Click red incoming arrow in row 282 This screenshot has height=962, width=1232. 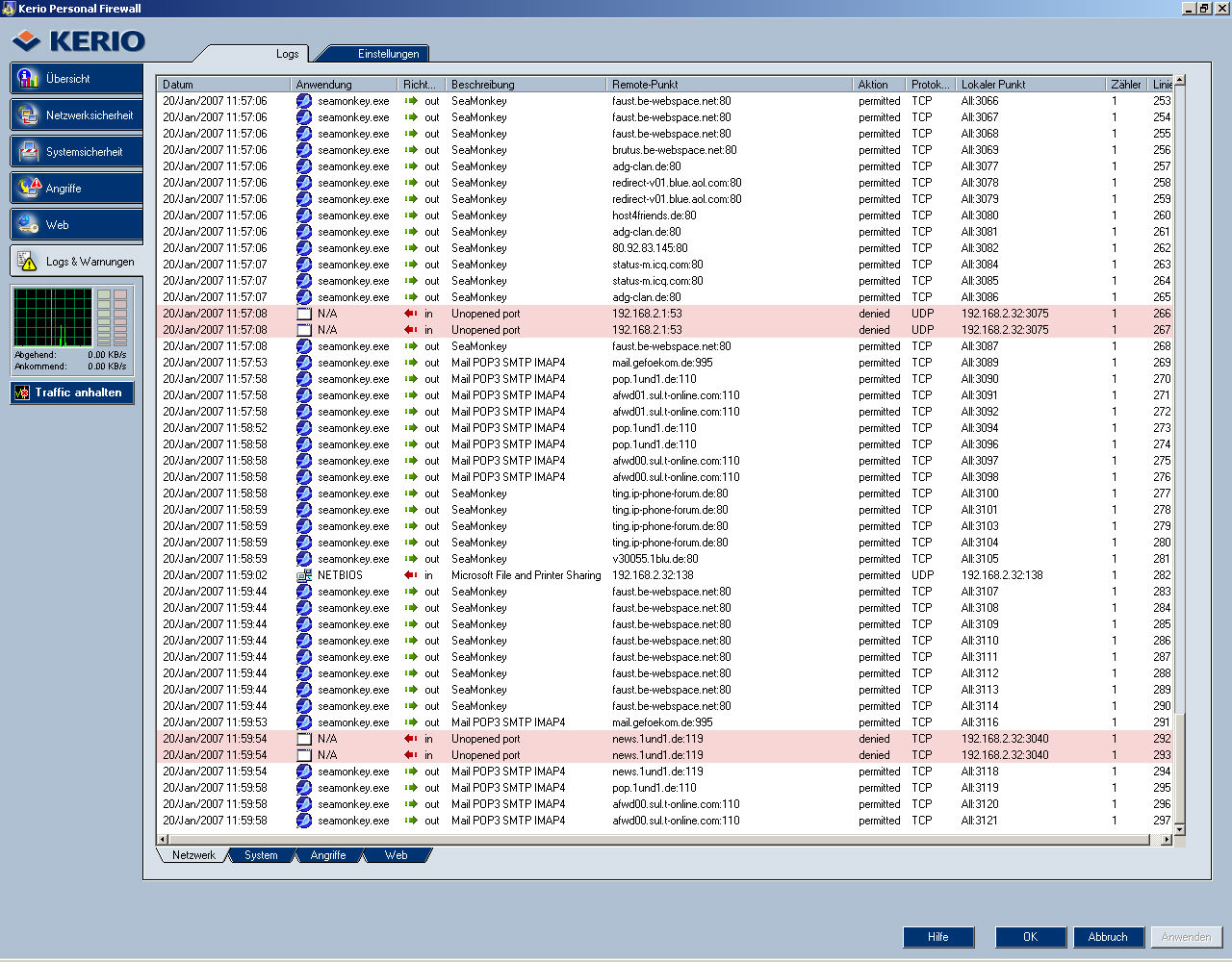click(411, 575)
